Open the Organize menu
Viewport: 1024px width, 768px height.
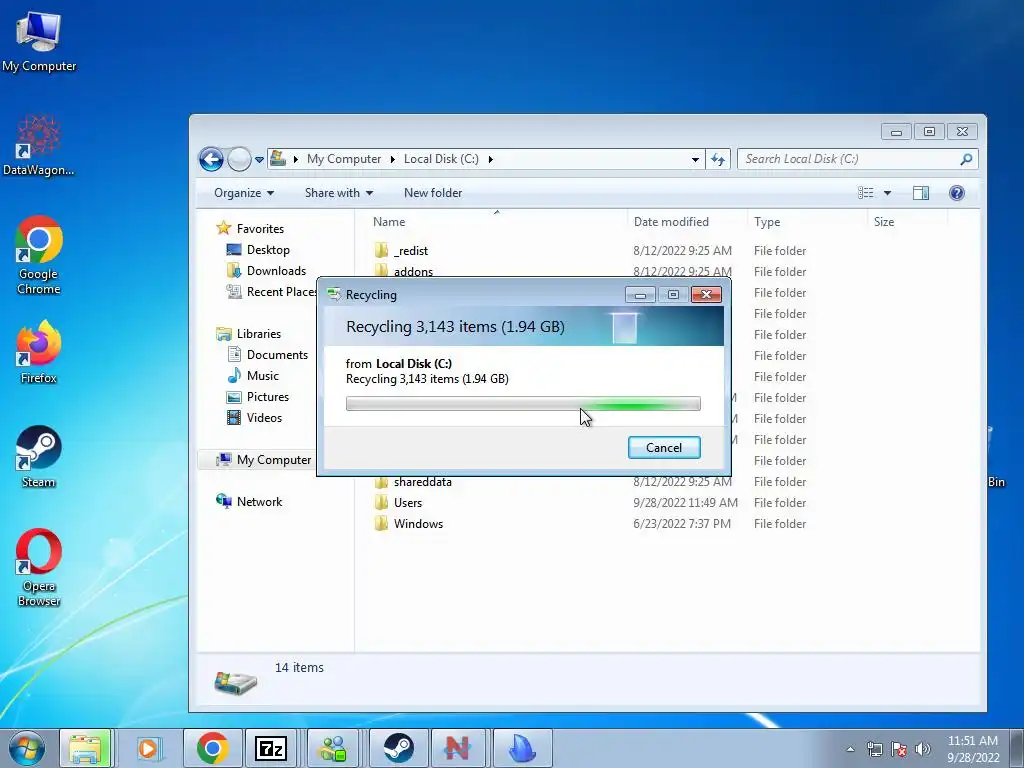point(244,193)
